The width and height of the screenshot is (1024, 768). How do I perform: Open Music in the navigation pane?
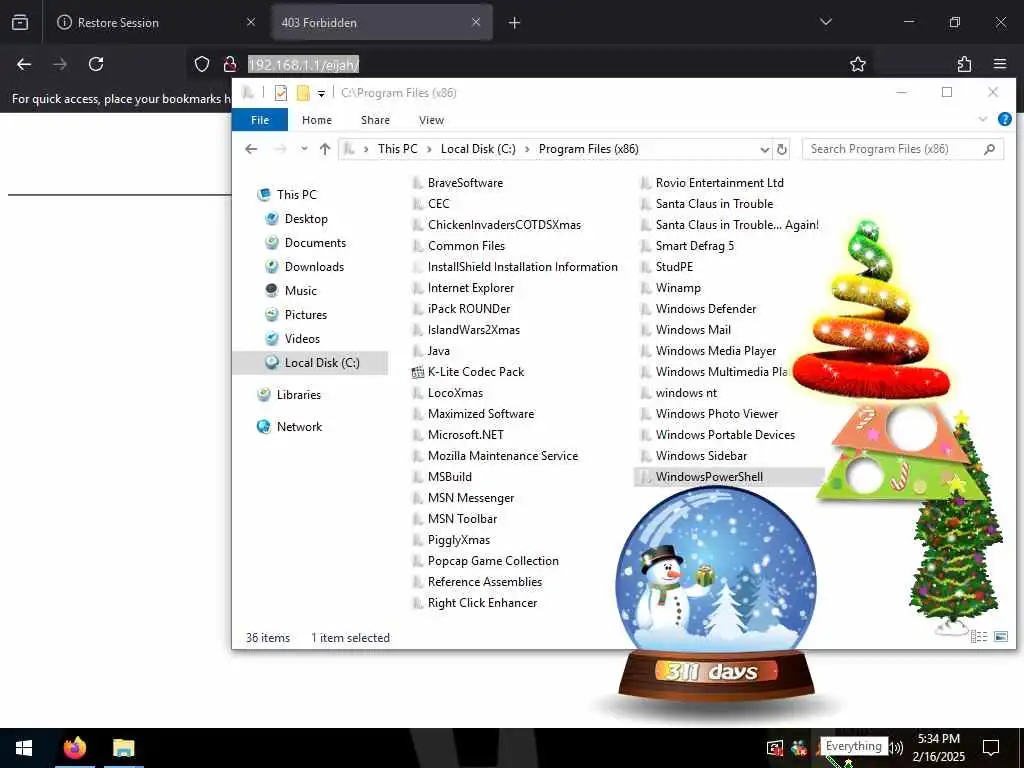coord(300,291)
